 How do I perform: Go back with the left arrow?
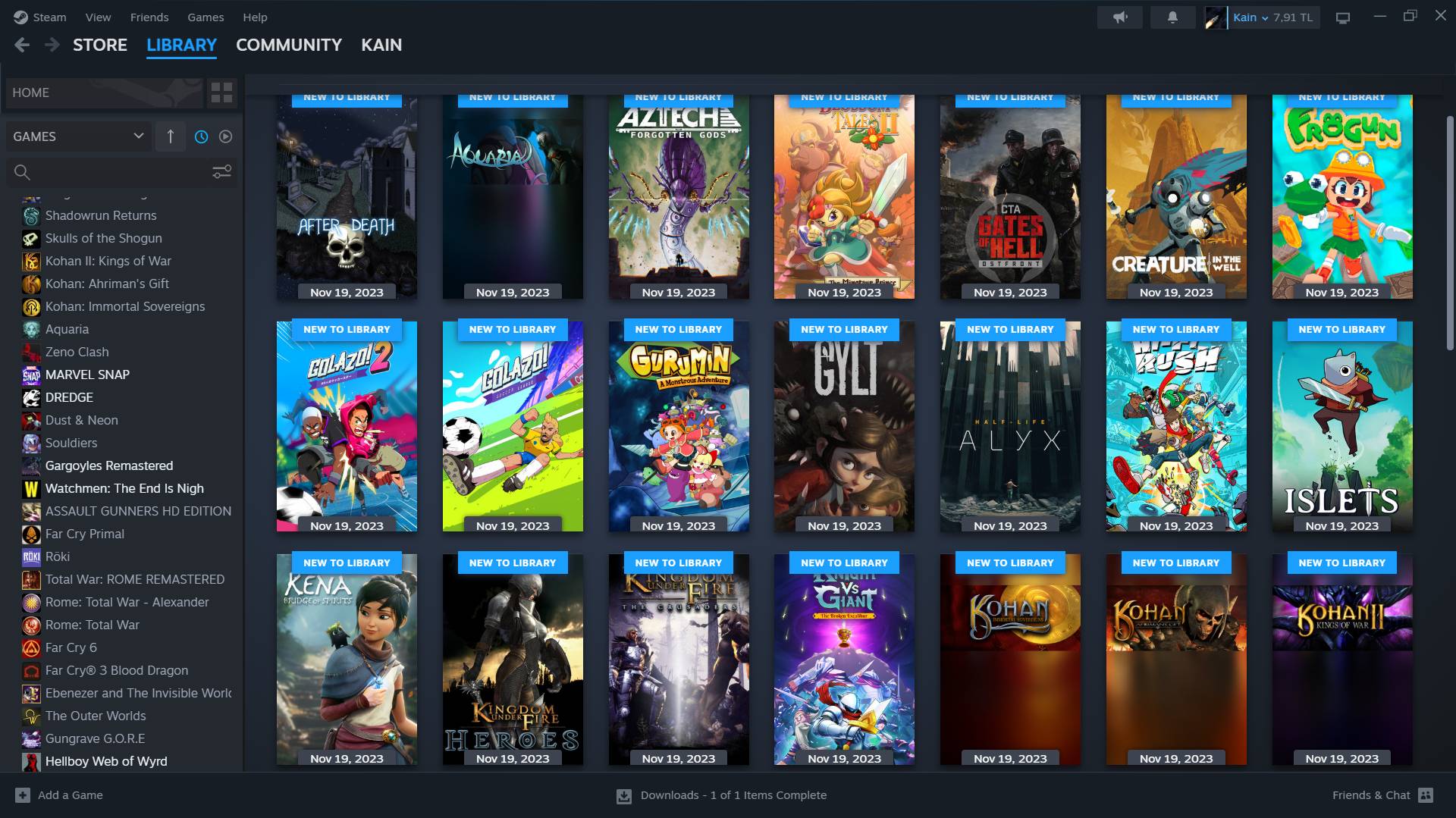[22, 45]
